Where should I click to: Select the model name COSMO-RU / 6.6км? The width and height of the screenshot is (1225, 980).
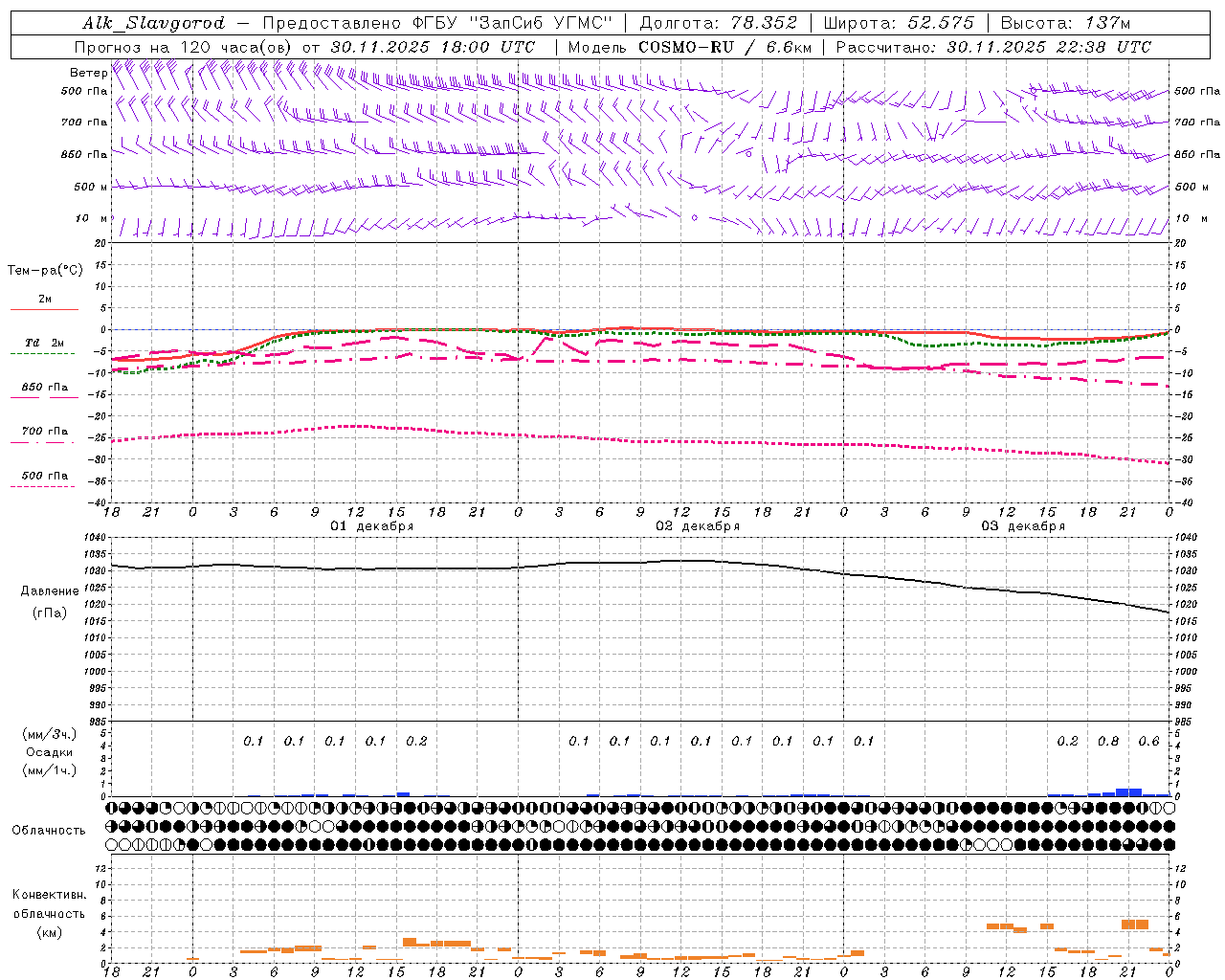[x=725, y=47]
